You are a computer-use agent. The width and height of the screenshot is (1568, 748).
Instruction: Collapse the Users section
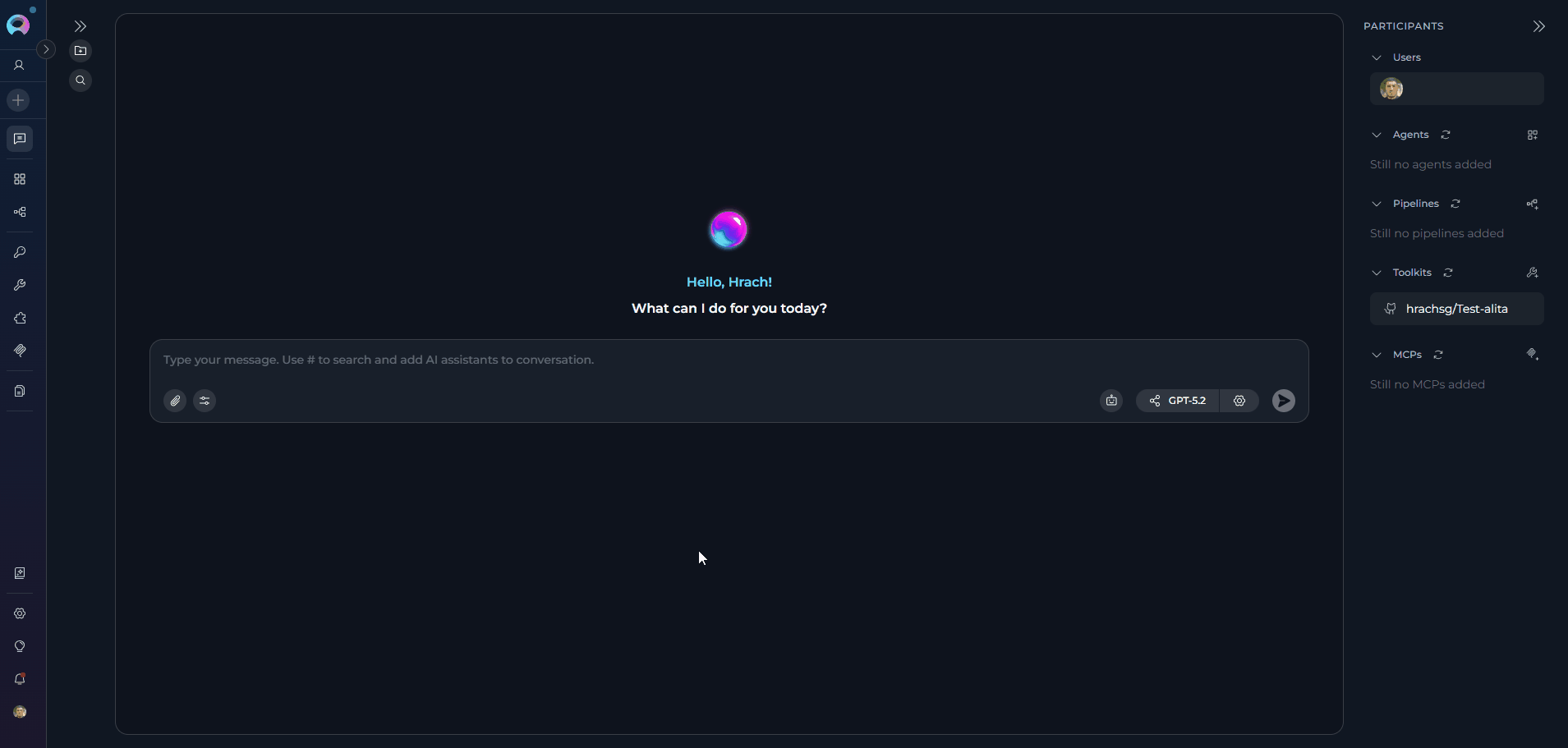click(1377, 57)
